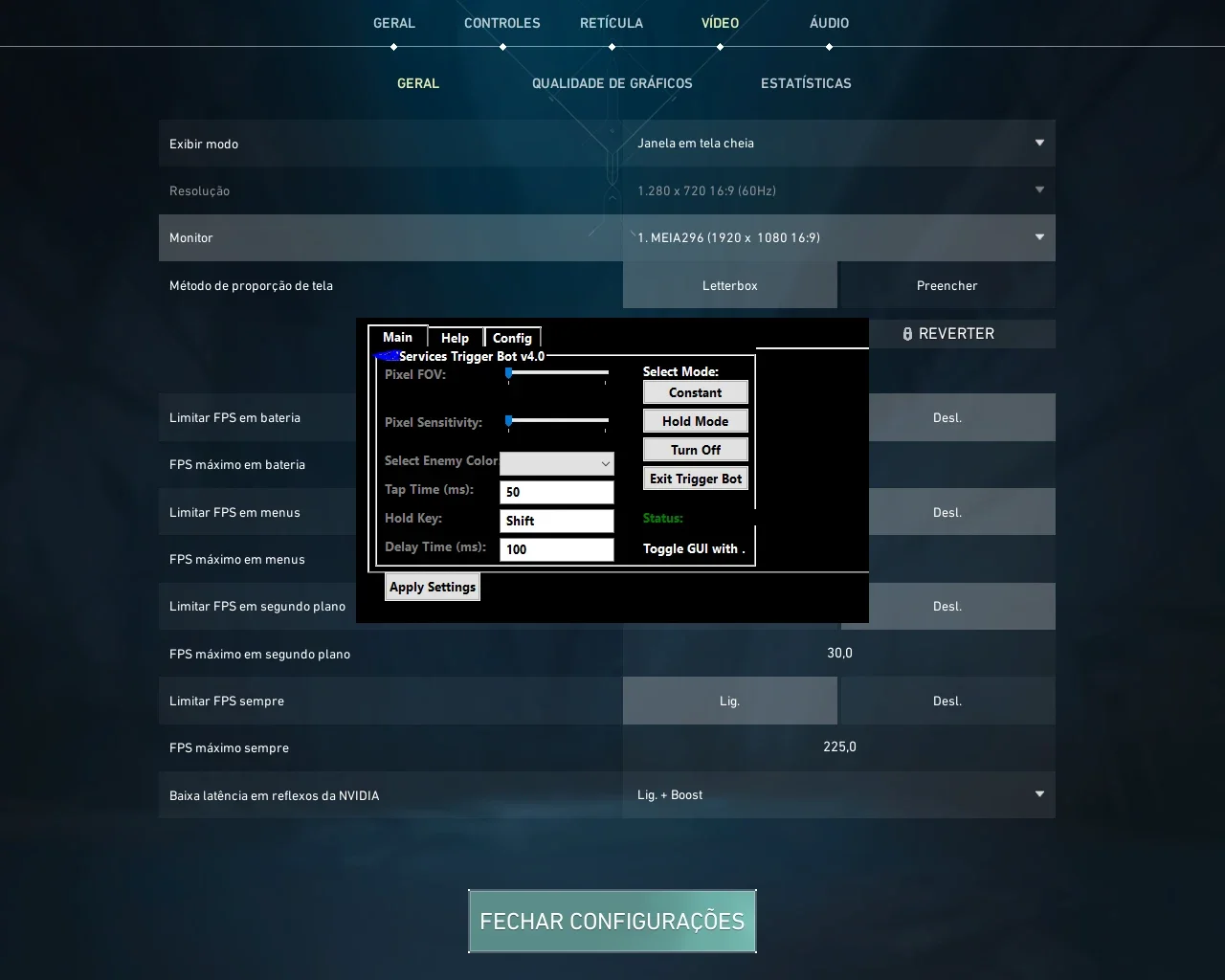Open the NVIDIA reflex low latency dropdown
This screenshot has width=1225, height=980.
click(839, 795)
